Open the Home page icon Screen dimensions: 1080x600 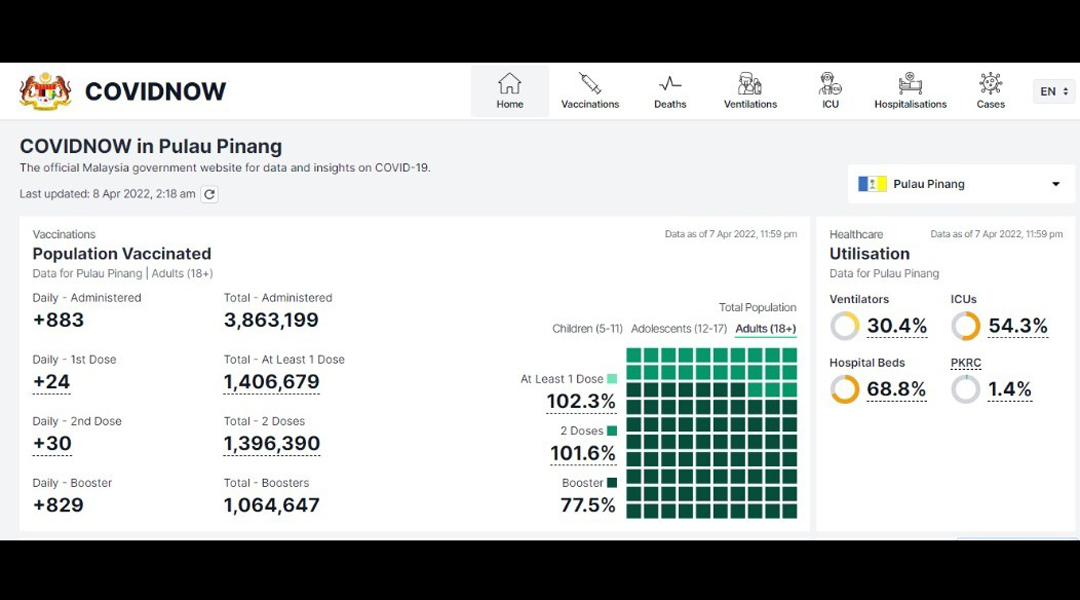point(510,83)
